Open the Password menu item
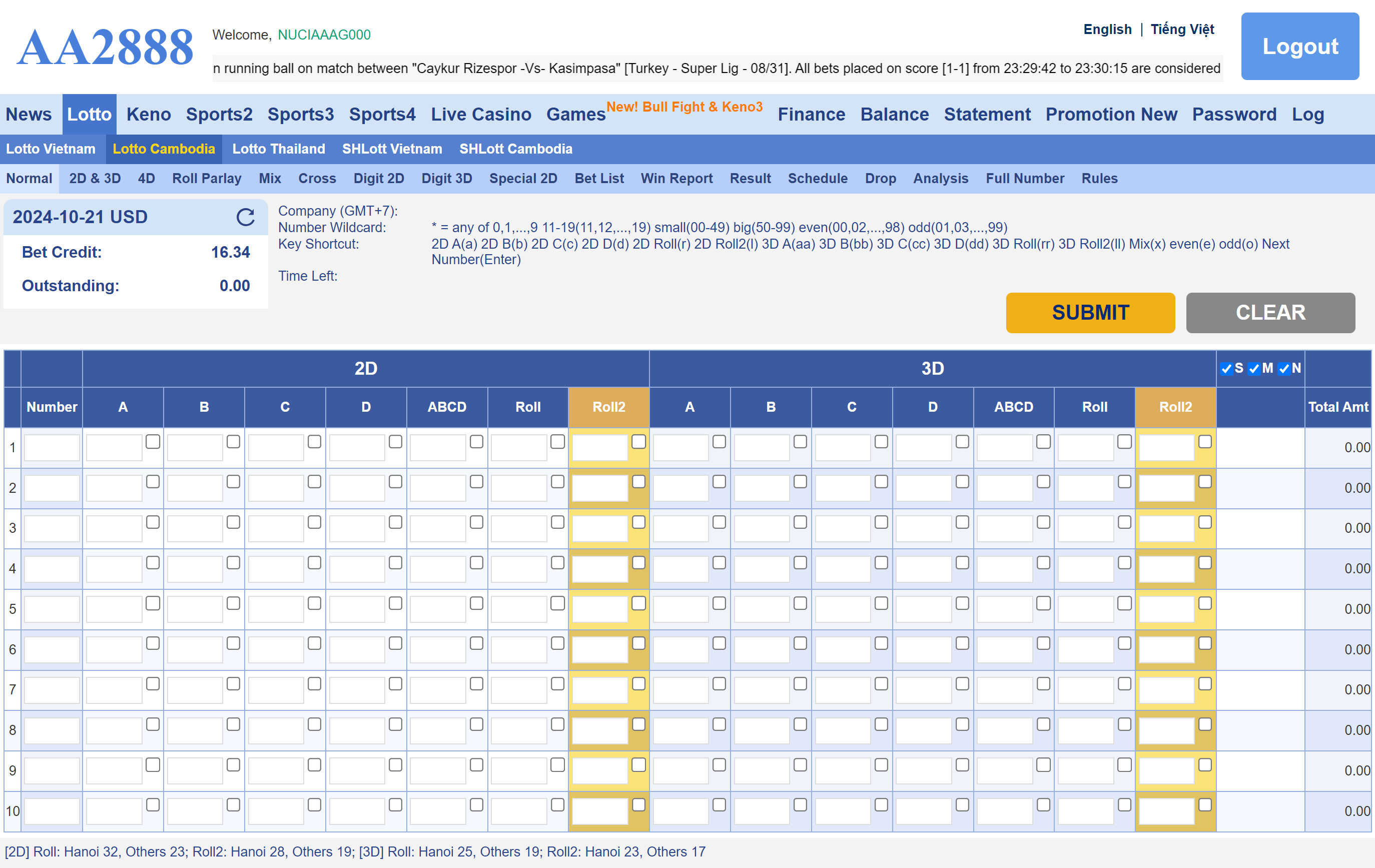The height and width of the screenshot is (868, 1375). [x=1234, y=114]
